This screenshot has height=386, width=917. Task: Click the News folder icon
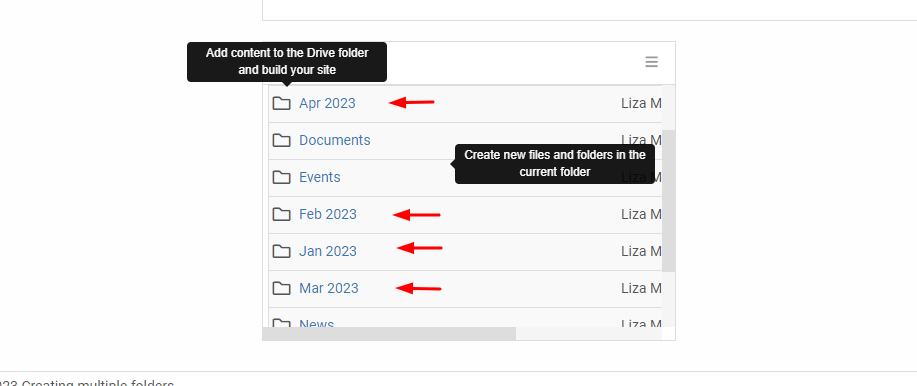click(282, 323)
